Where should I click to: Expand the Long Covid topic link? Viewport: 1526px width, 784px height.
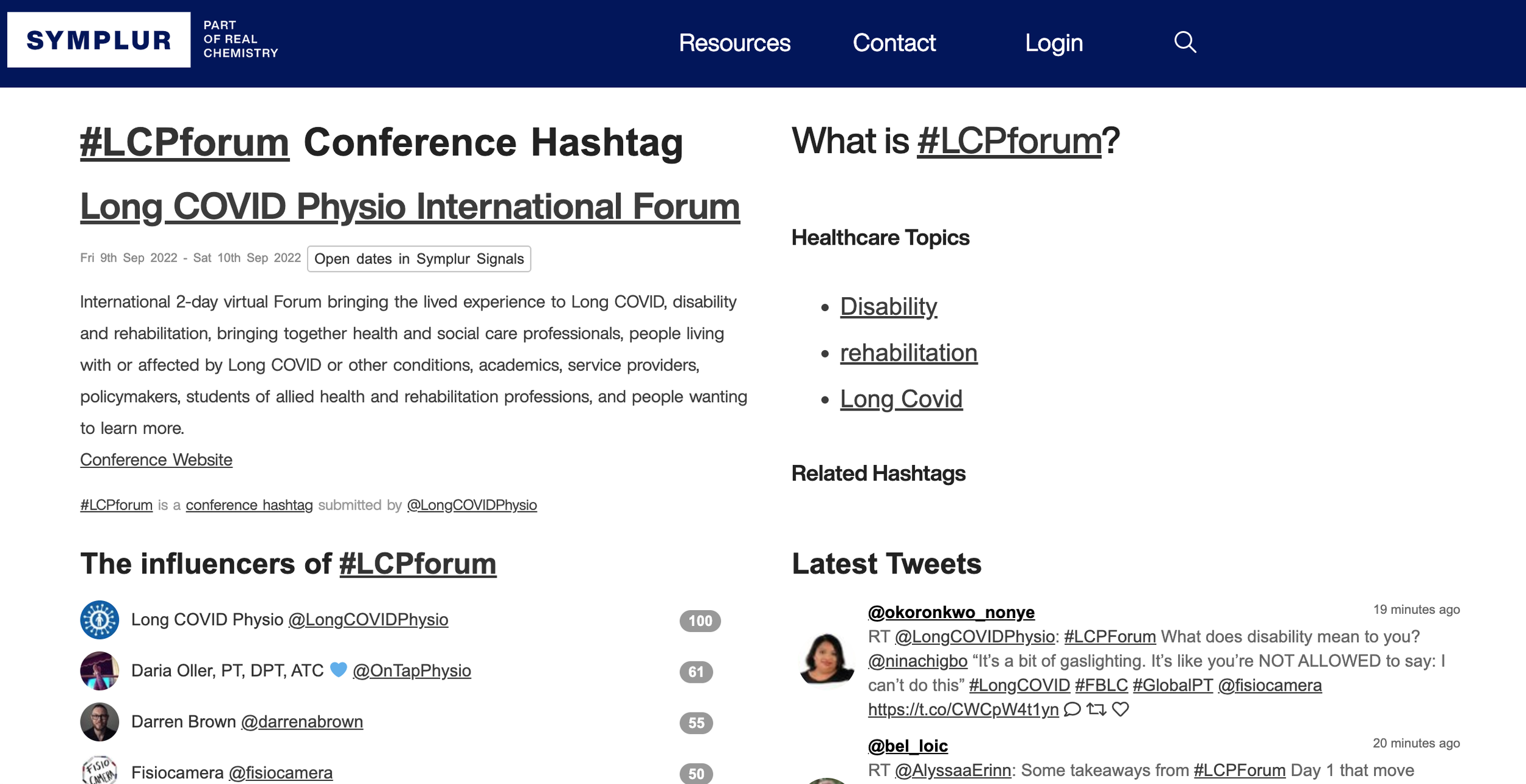900,397
